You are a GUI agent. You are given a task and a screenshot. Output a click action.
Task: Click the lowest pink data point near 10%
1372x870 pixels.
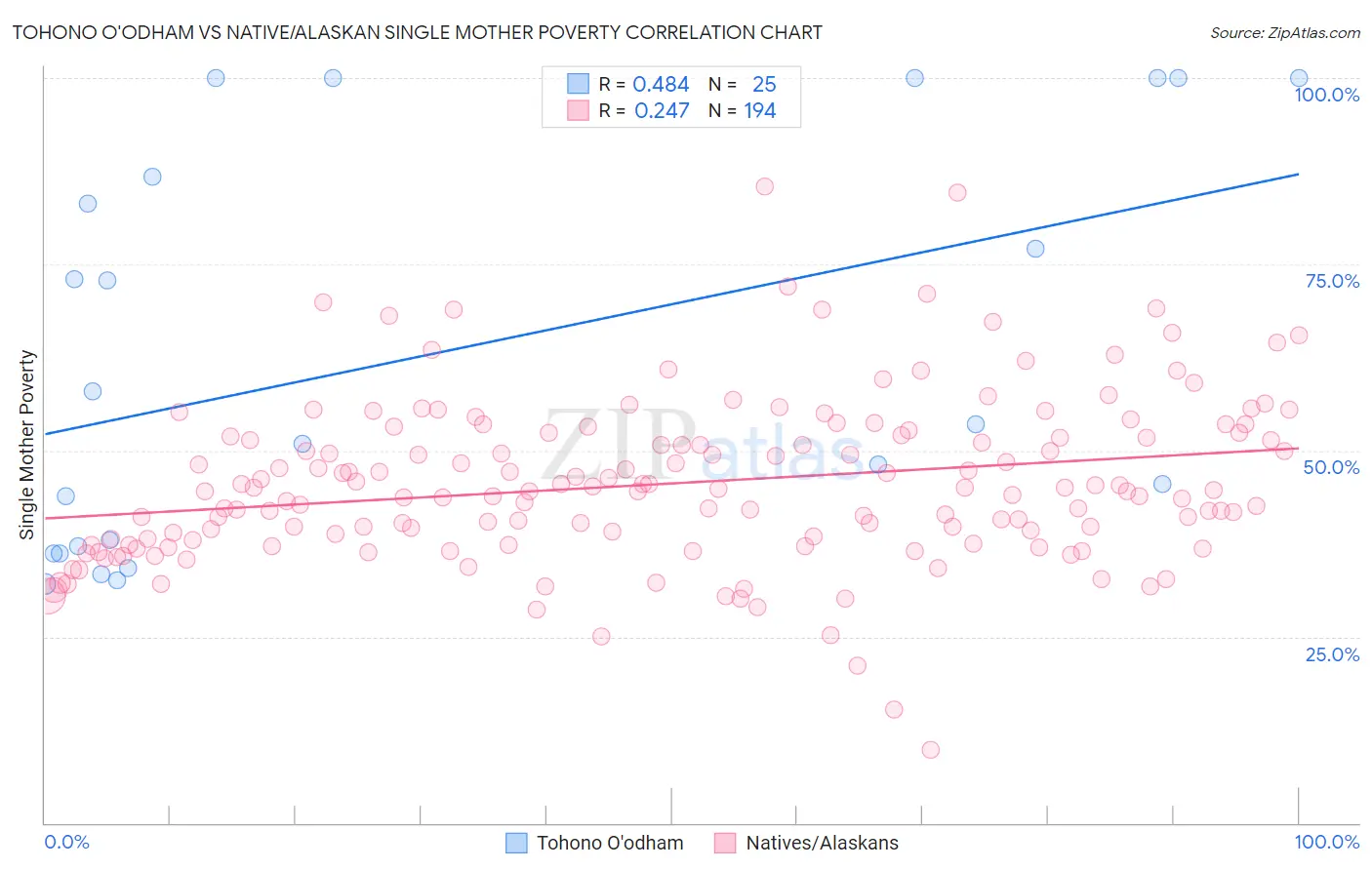[931, 750]
